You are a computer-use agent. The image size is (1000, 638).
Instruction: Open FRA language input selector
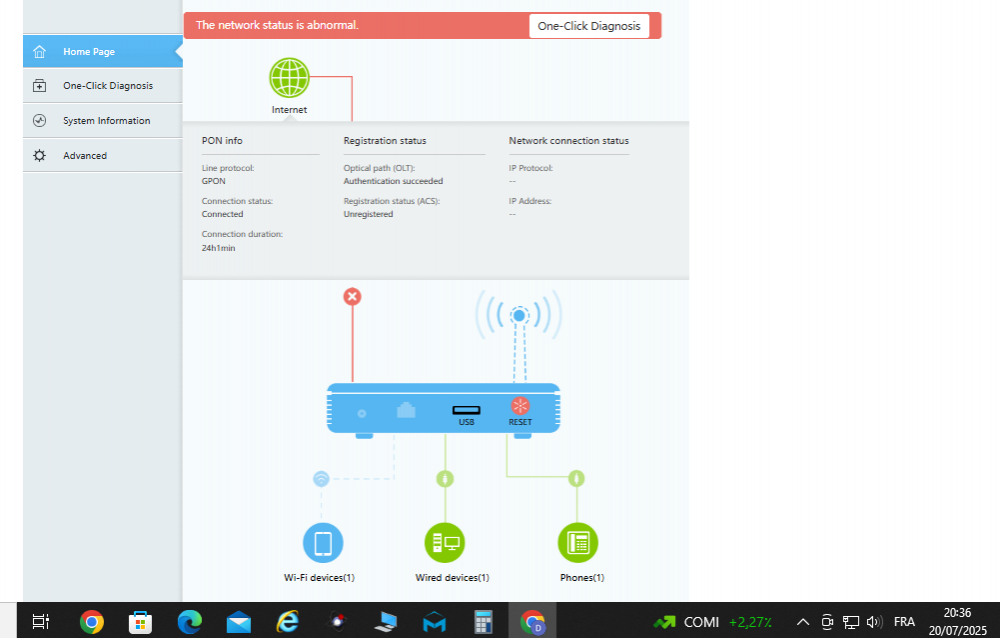pyautogui.click(x=904, y=622)
